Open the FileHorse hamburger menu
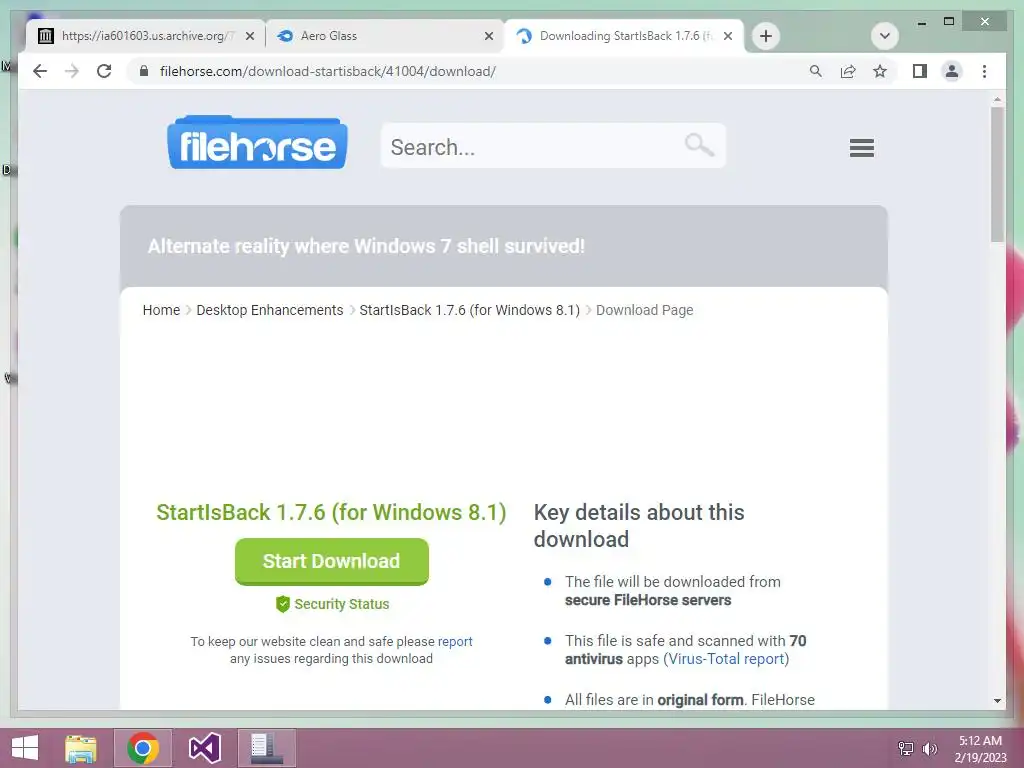The image size is (1024, 768). tap(861, 148)
